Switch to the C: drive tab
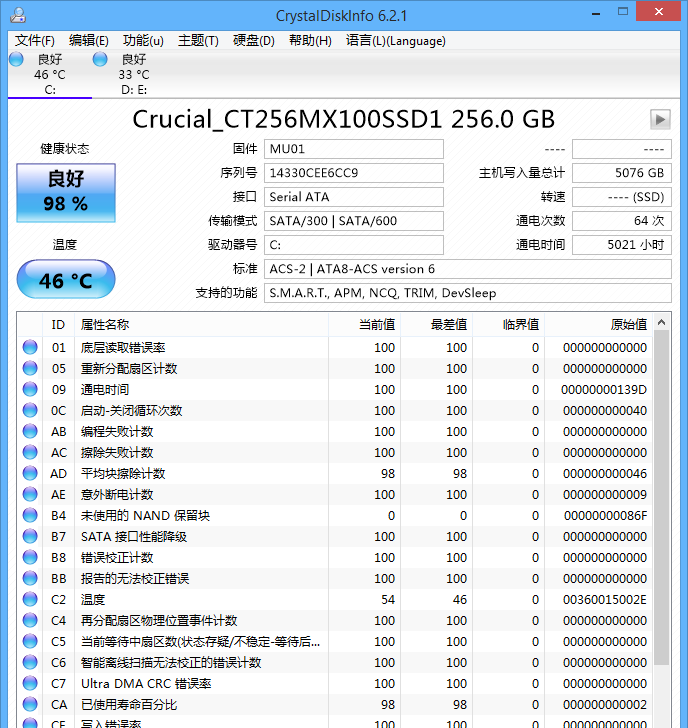 coord(50,74)
